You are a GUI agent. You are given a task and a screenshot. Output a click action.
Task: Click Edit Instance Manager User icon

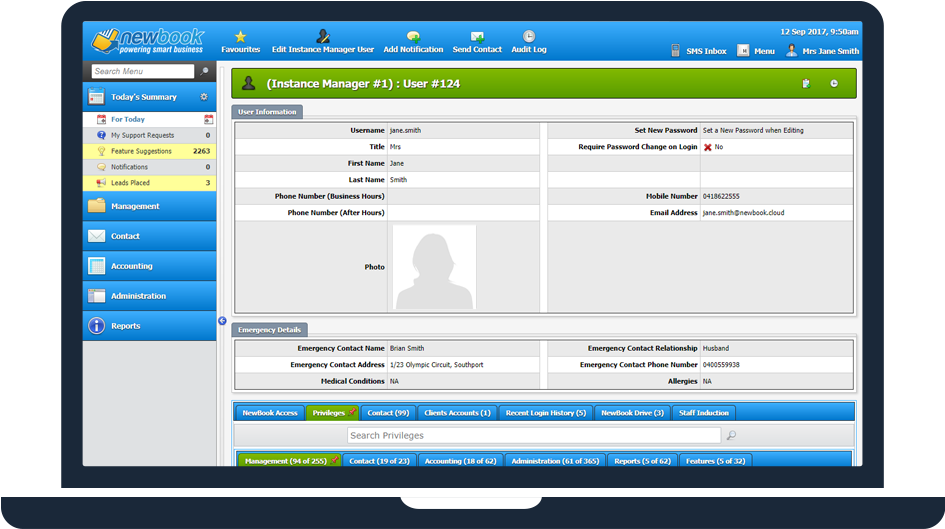[323, 36]
